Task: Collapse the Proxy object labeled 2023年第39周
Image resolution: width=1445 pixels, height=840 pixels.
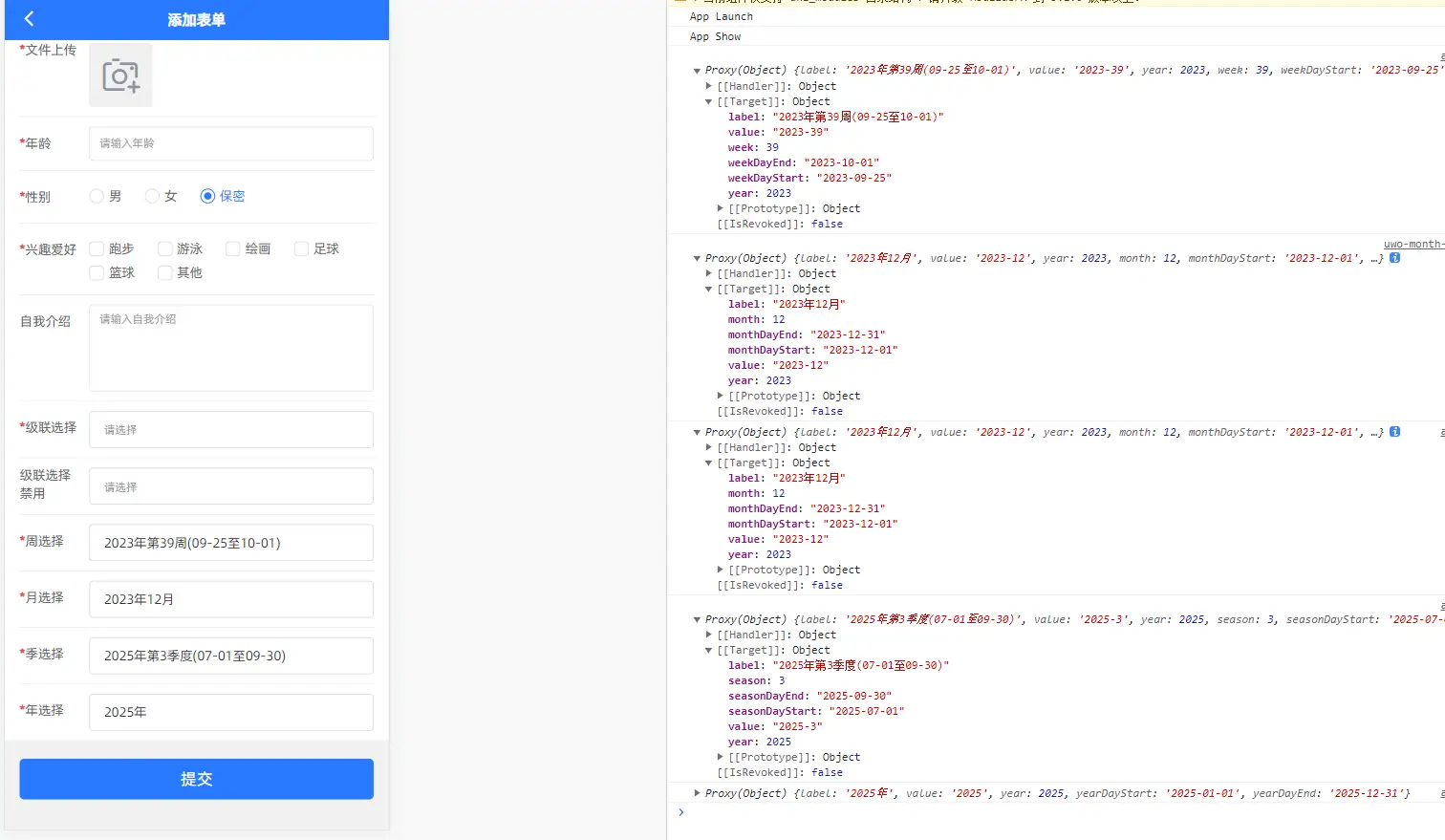Action: point(697,70)
